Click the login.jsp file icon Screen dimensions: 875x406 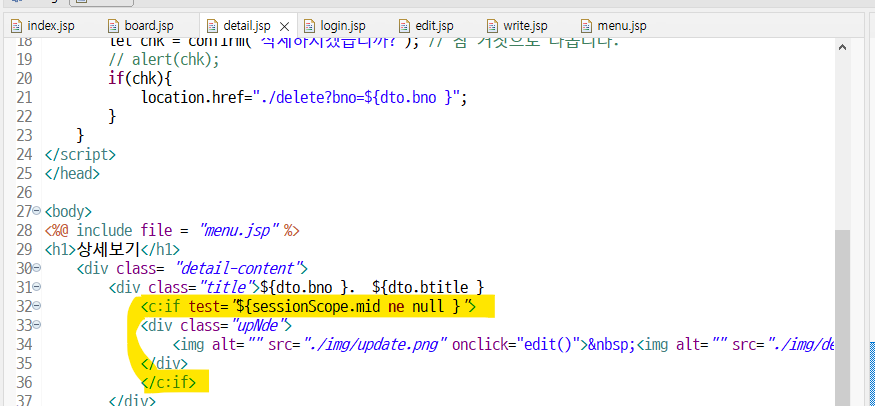tap(309, 26)
